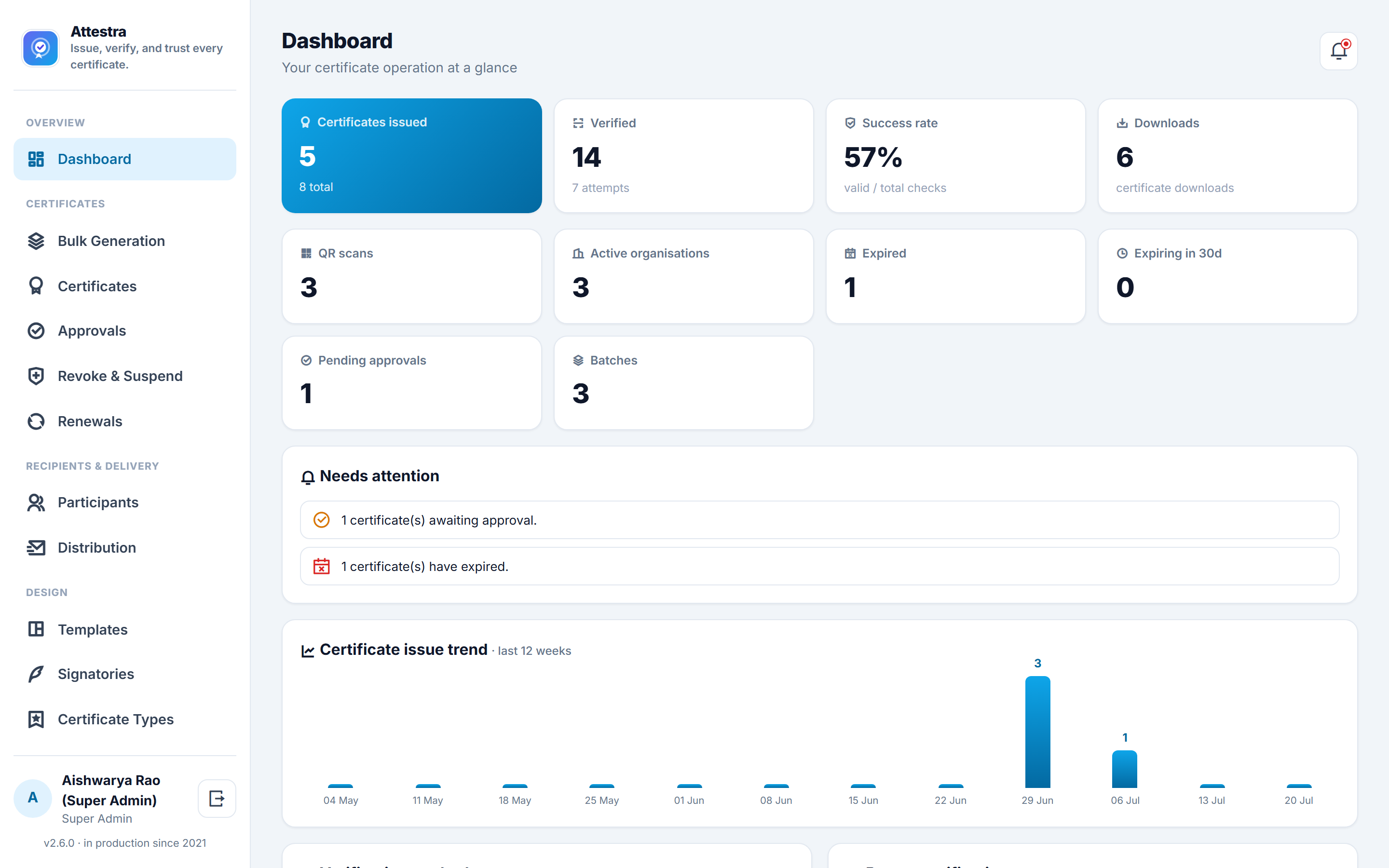This screenshot has height=868, width=1389.
Task: Click the Templates layout icon
Action: click(36, 629)
